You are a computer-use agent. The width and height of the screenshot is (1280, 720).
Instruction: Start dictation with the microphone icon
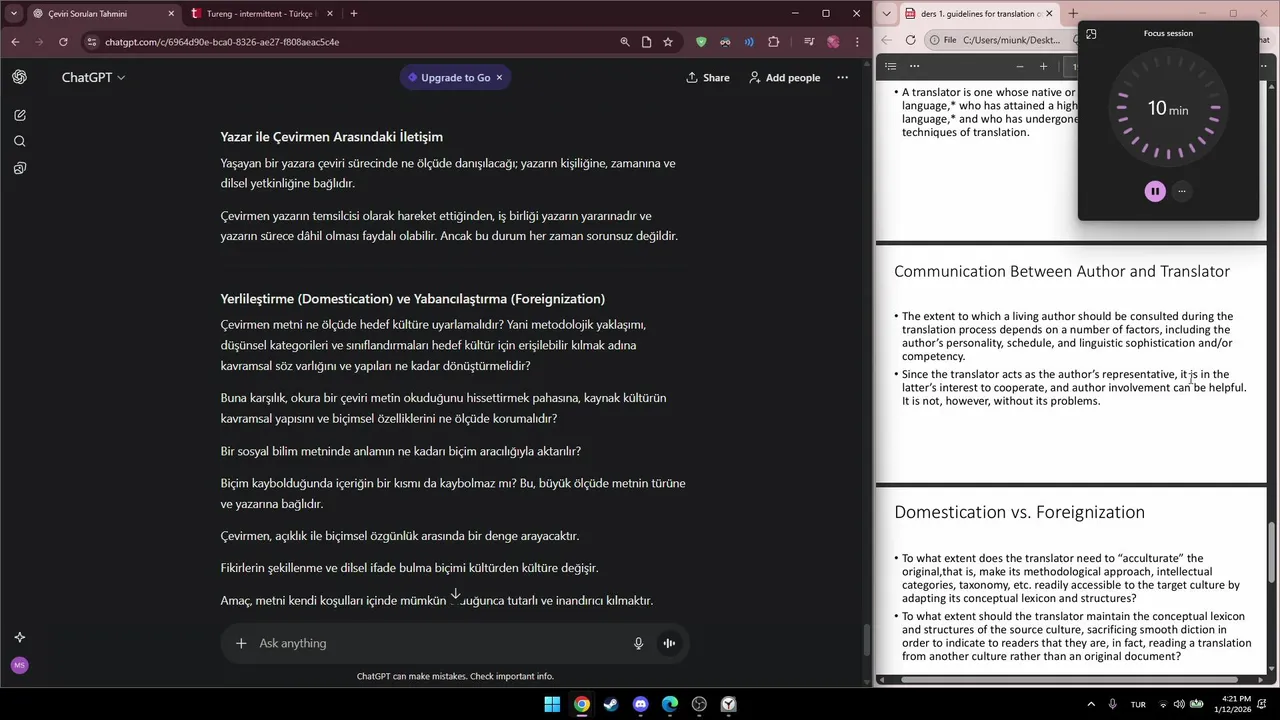pos(638,643)
